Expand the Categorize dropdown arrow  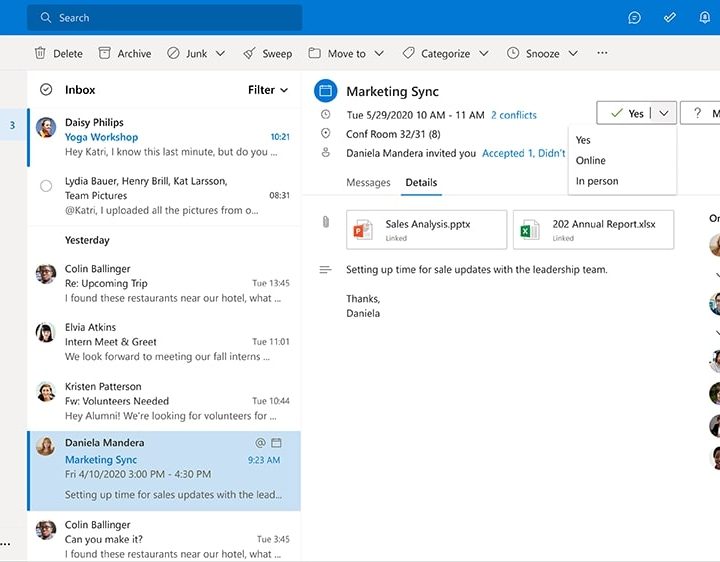[484, 53]
